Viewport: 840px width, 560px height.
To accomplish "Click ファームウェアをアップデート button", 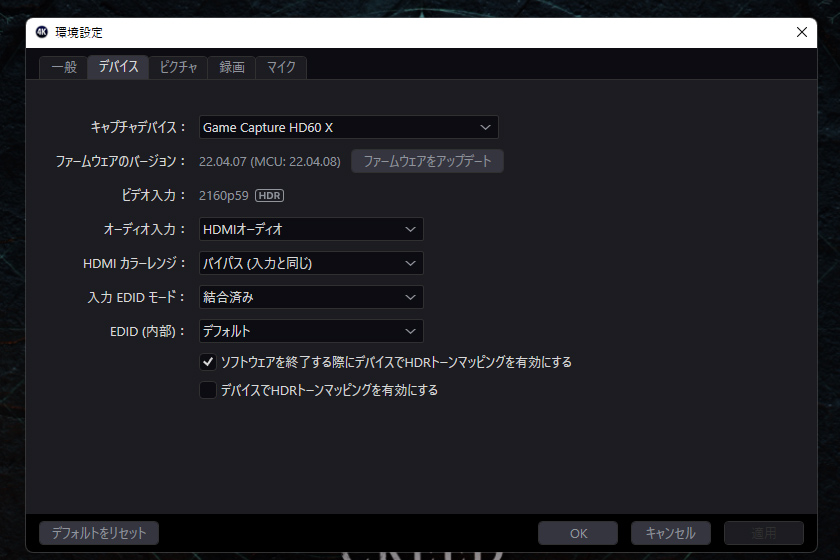I will tap(428, 161).
